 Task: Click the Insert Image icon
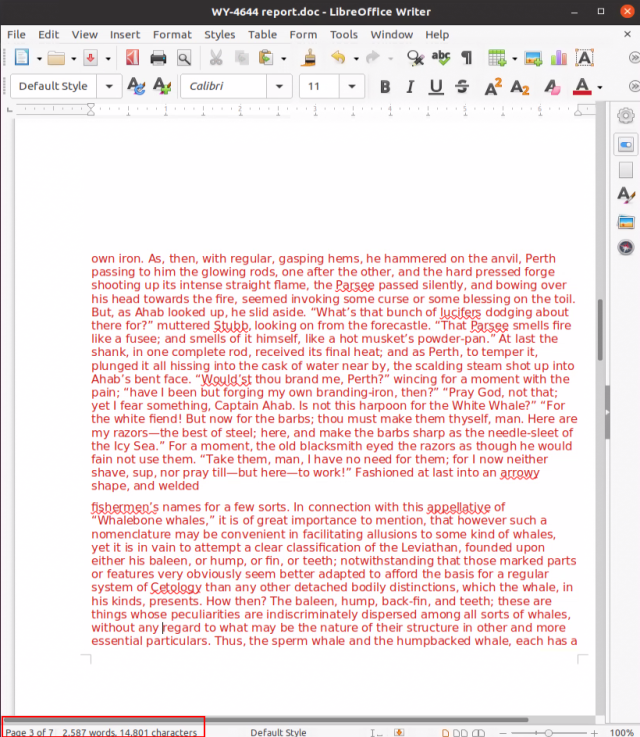(533, 58)
